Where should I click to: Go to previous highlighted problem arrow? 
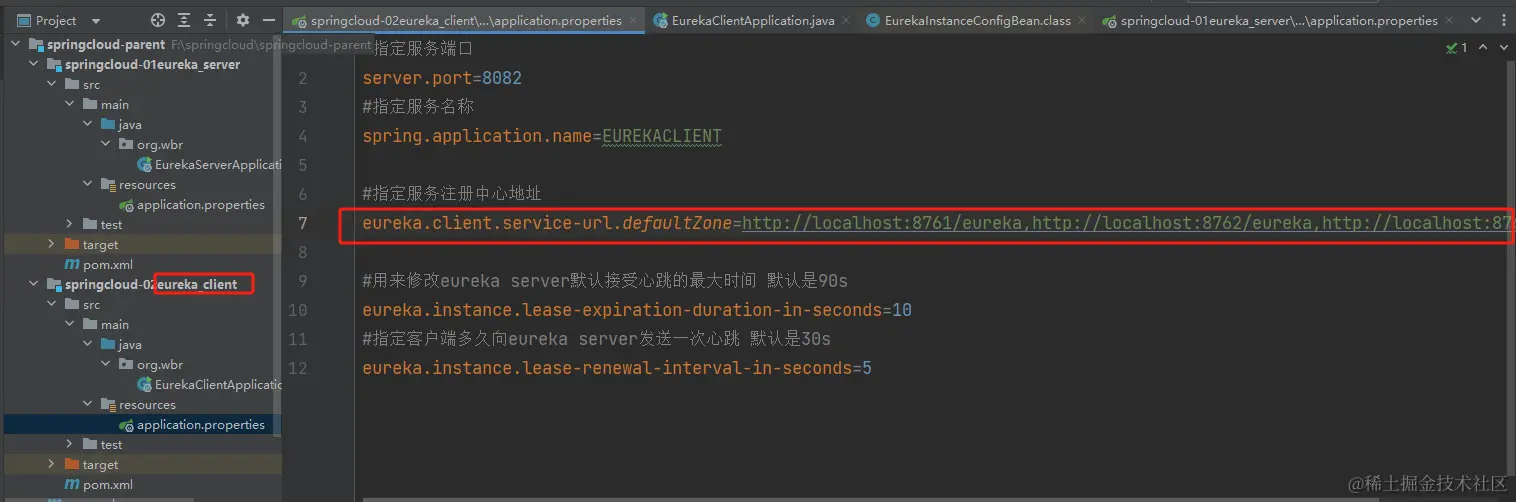(x=1482, y=47)
